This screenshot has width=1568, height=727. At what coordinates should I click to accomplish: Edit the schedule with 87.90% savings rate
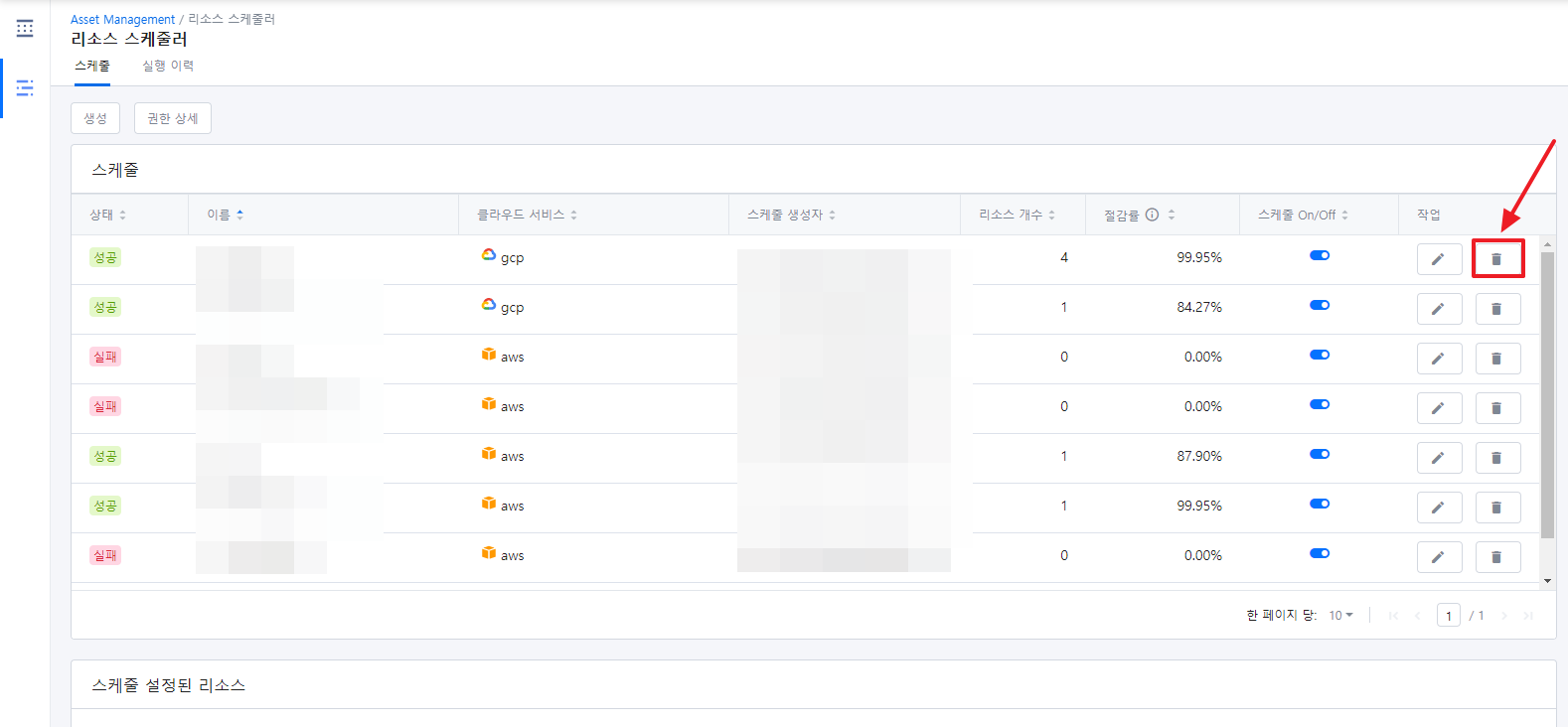[x=1438, y=458]
